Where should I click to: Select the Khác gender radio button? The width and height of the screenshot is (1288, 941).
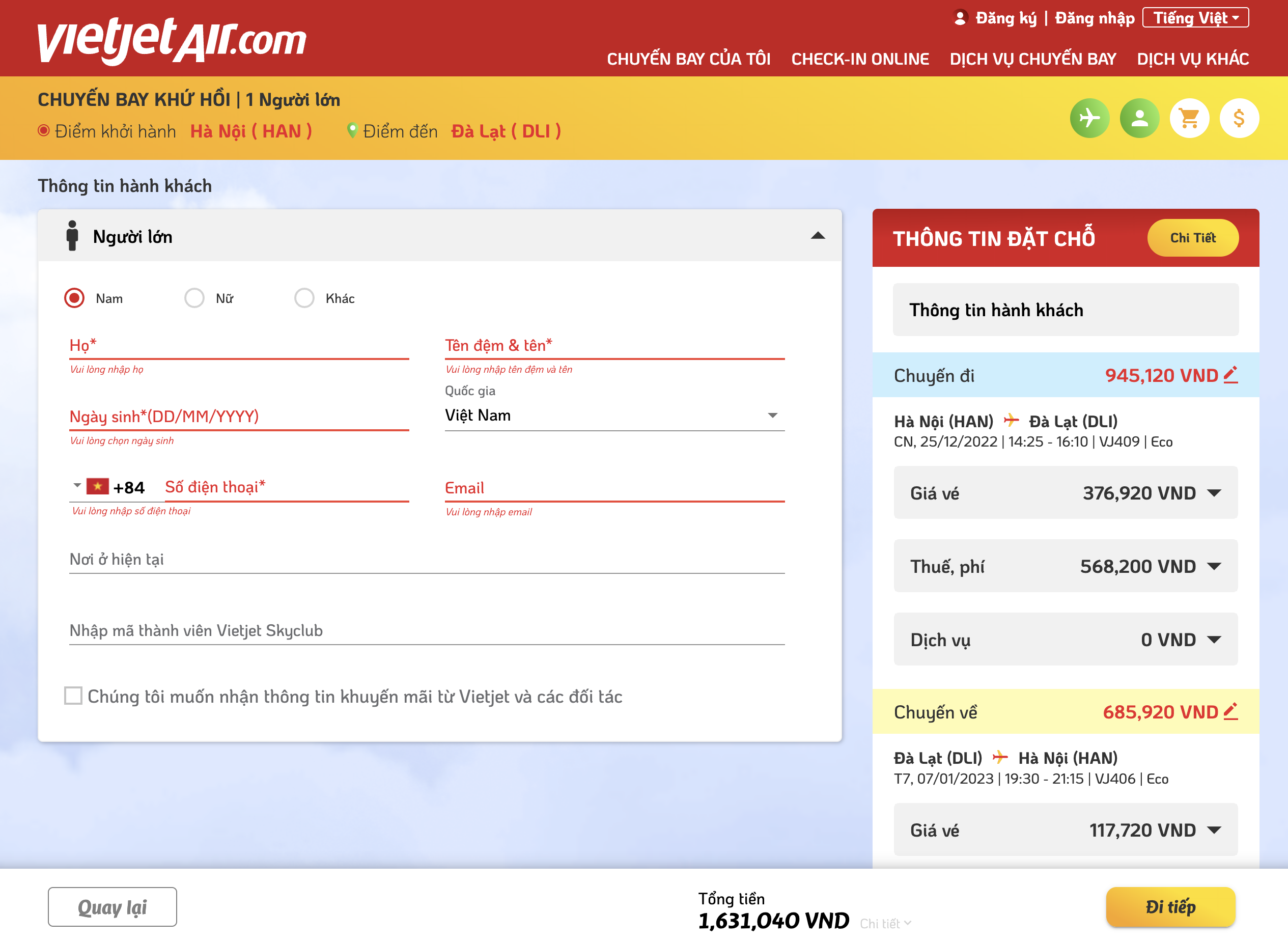[x=304, y=298]
